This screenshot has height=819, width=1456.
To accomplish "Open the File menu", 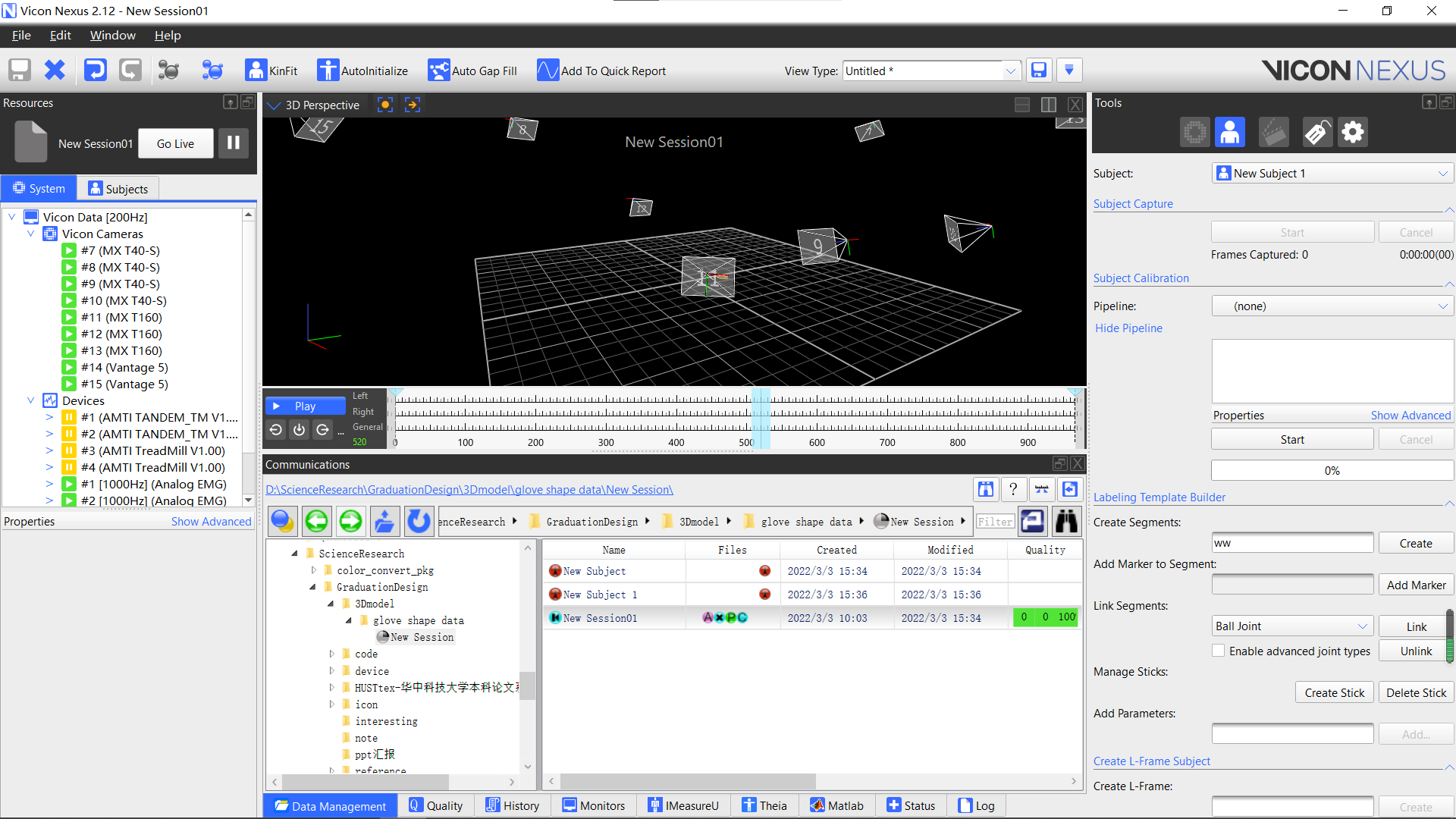I will [21, 35].
